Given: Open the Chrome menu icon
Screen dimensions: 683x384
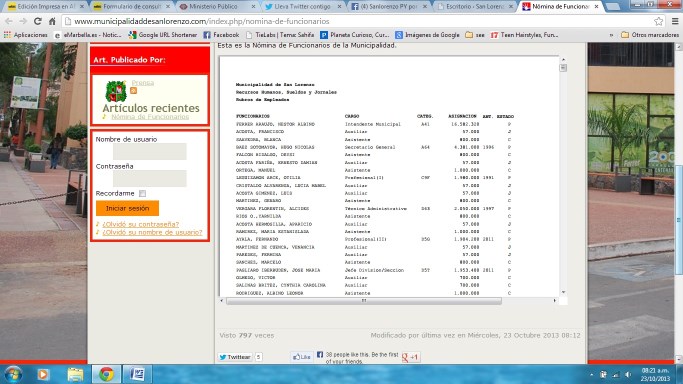Looking at the screenshot, I should (675, 21).
